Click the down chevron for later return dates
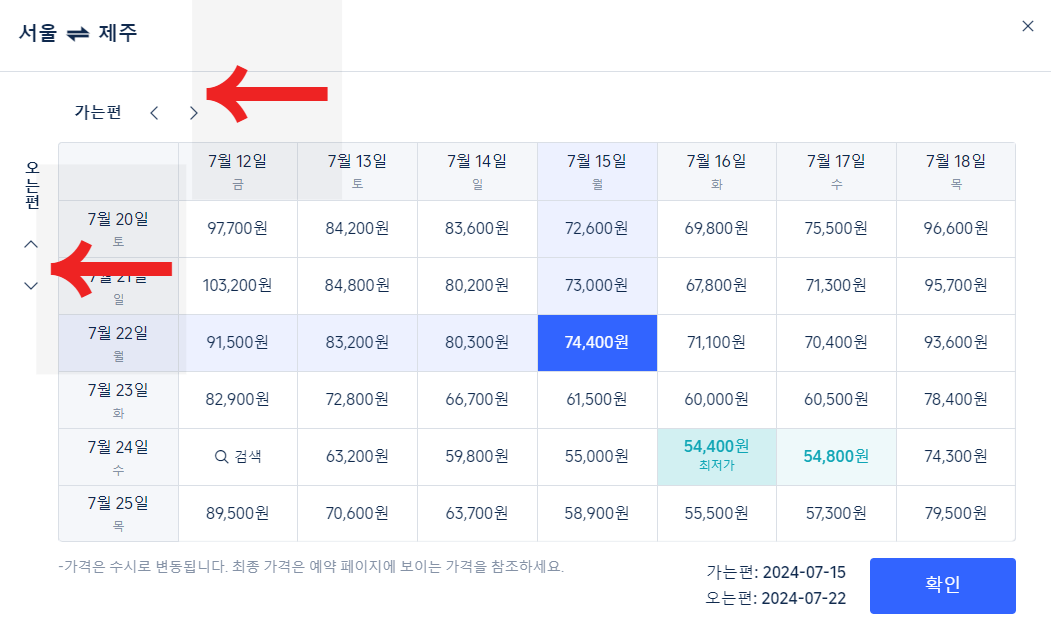 click(x=31, y=285)
